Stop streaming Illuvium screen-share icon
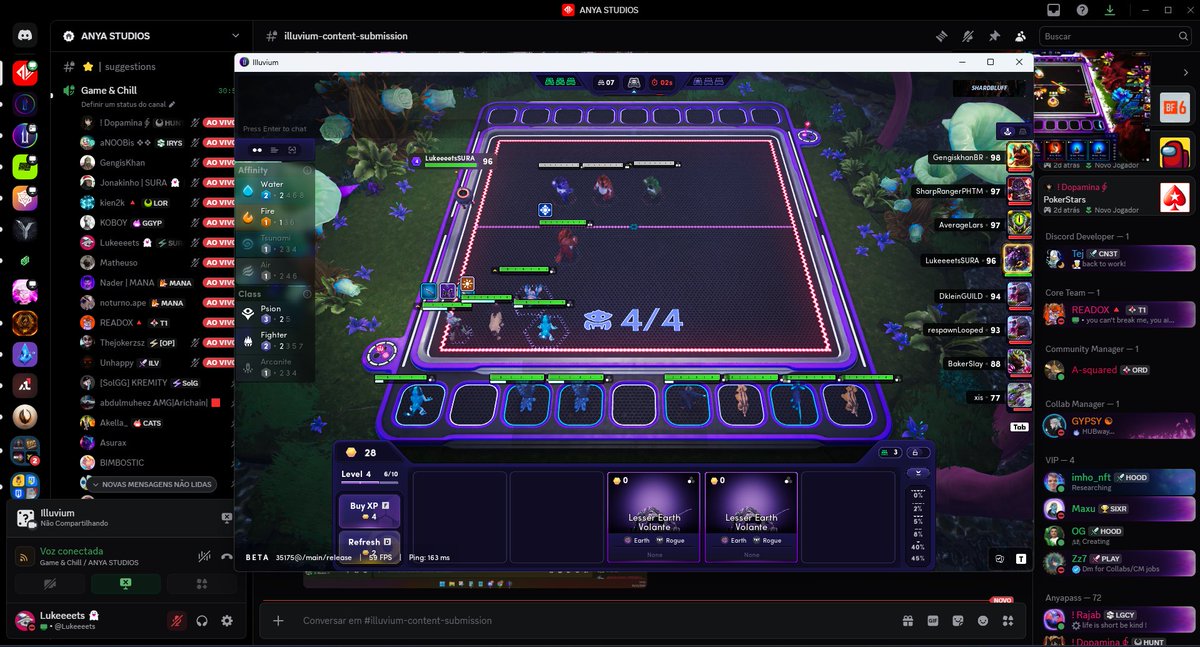Viewport: 1200px width, 647px height. pos(226,517)
